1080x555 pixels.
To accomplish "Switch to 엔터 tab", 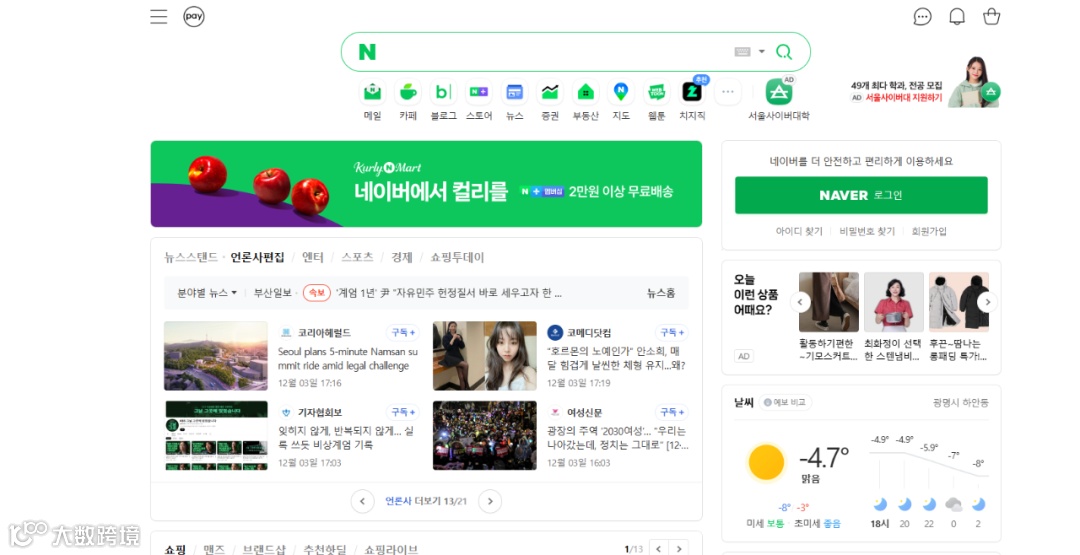I will (313, 257).
